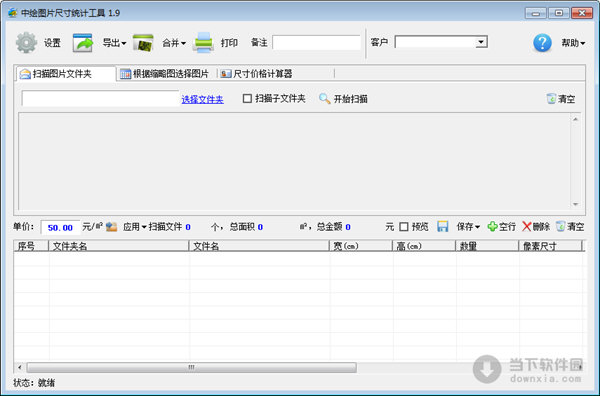Click scan list scrollbar down arrow

[x=575, y=204]
